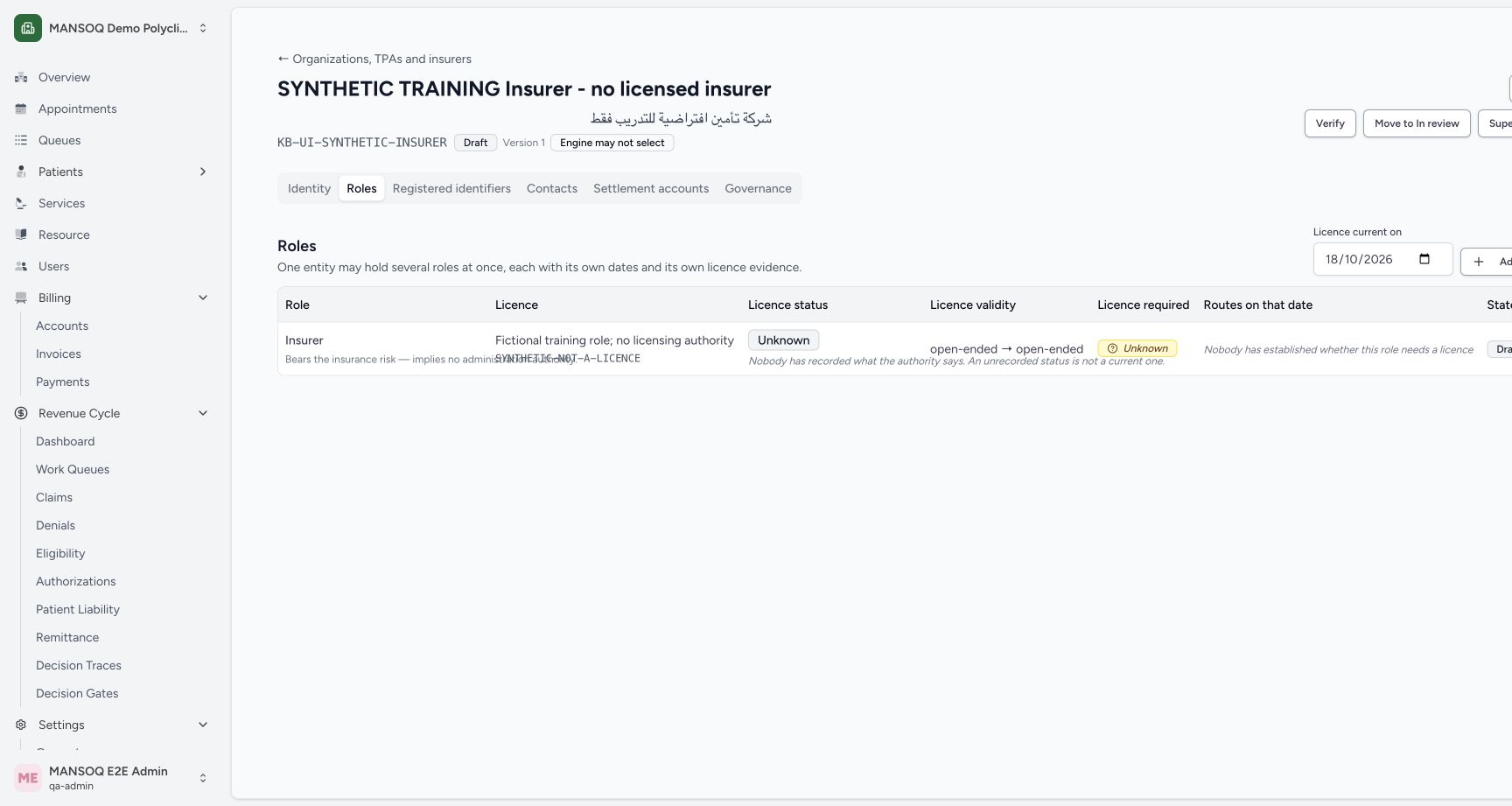
Task: Click the ME avatar at bottom left
Action: pos(28,778)
